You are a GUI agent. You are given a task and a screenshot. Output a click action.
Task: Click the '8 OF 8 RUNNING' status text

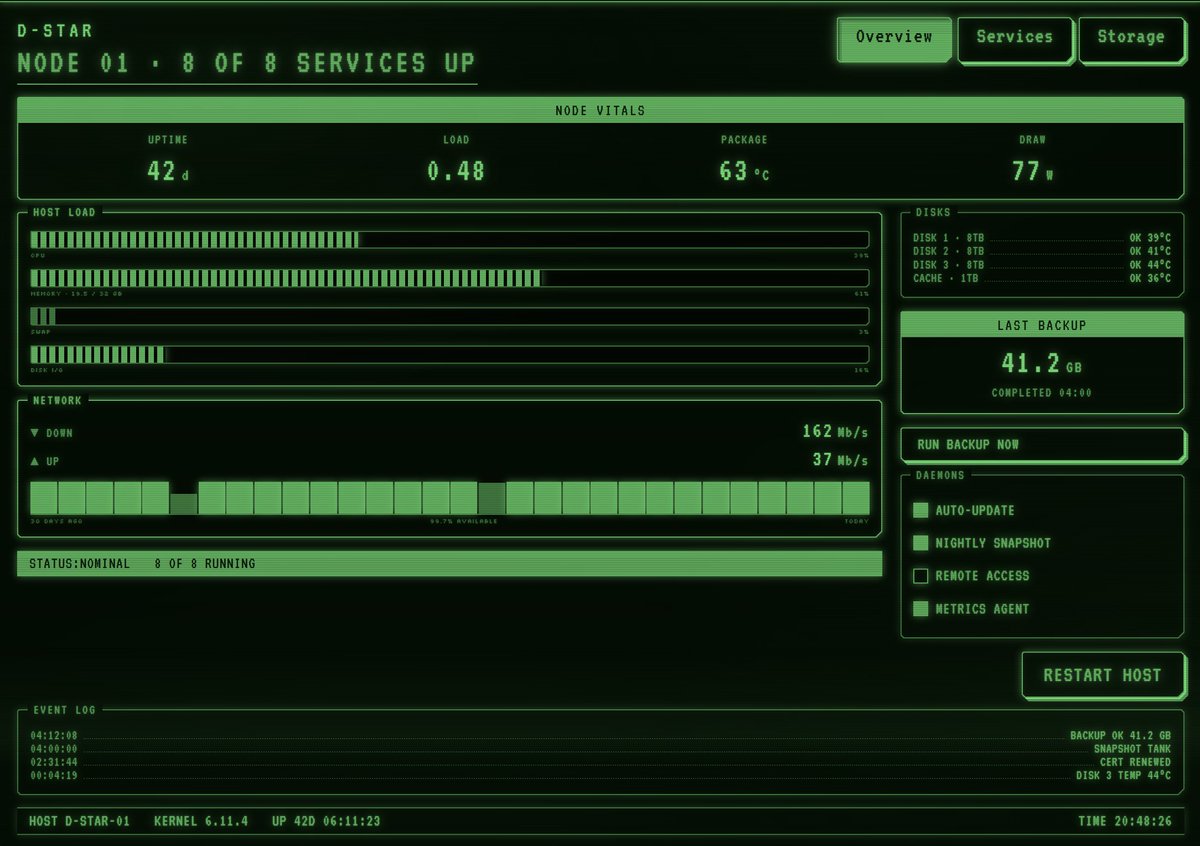[x=205, y=564]
